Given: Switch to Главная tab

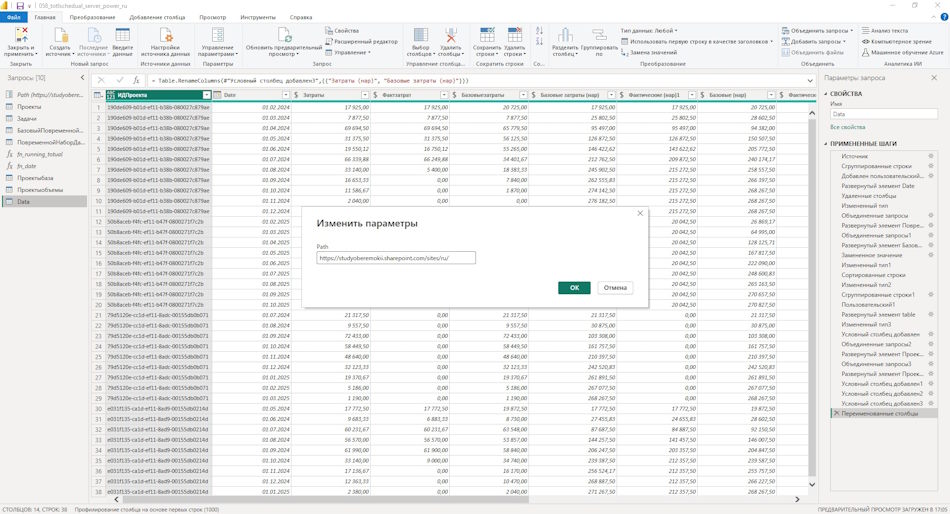Looking at the screenshot, I should point(45,18).
